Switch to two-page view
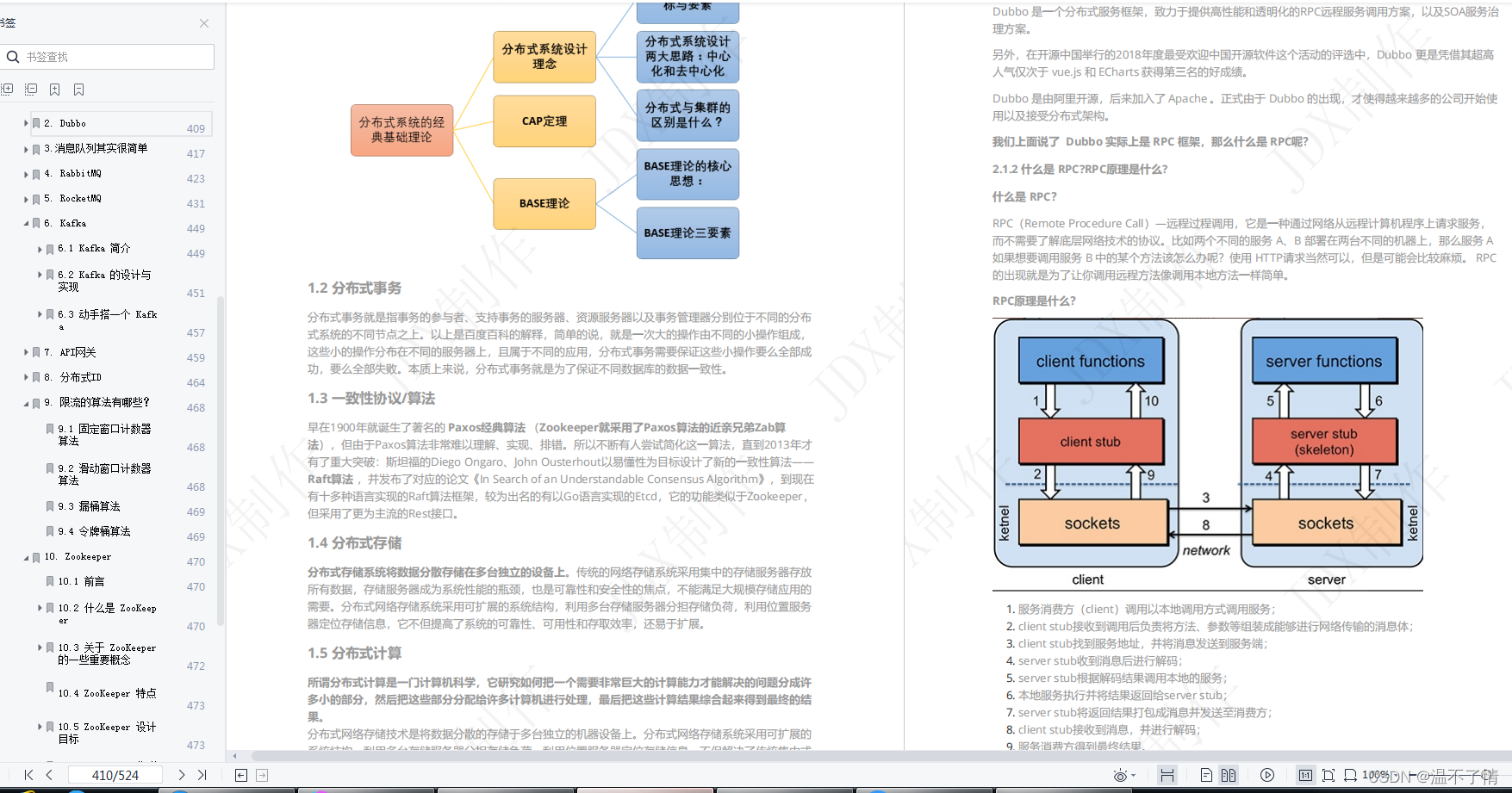1512x793 pixels. click(1229, 775)
